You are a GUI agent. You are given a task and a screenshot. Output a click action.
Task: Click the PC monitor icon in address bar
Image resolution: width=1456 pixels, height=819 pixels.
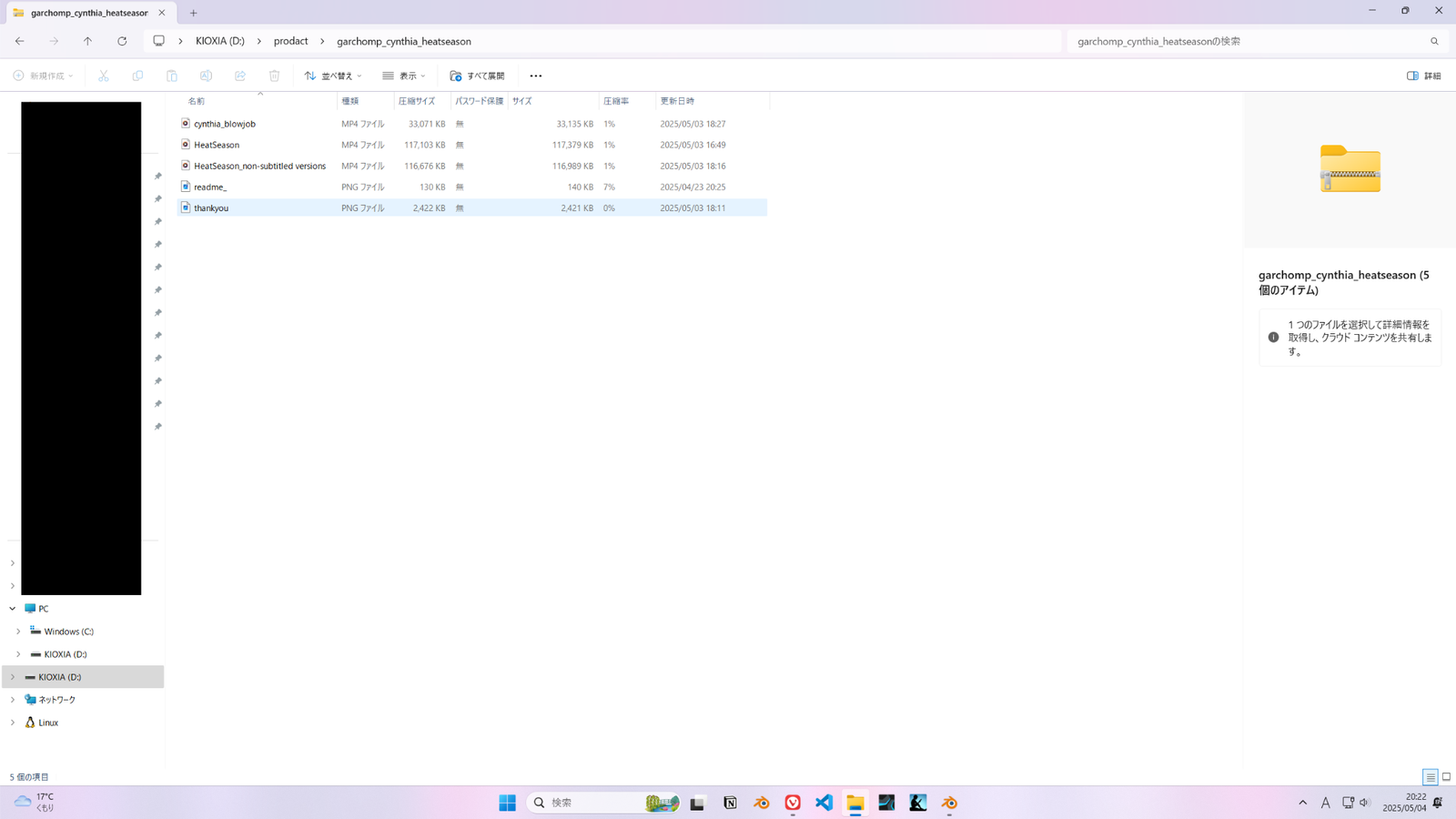[159, 41]
